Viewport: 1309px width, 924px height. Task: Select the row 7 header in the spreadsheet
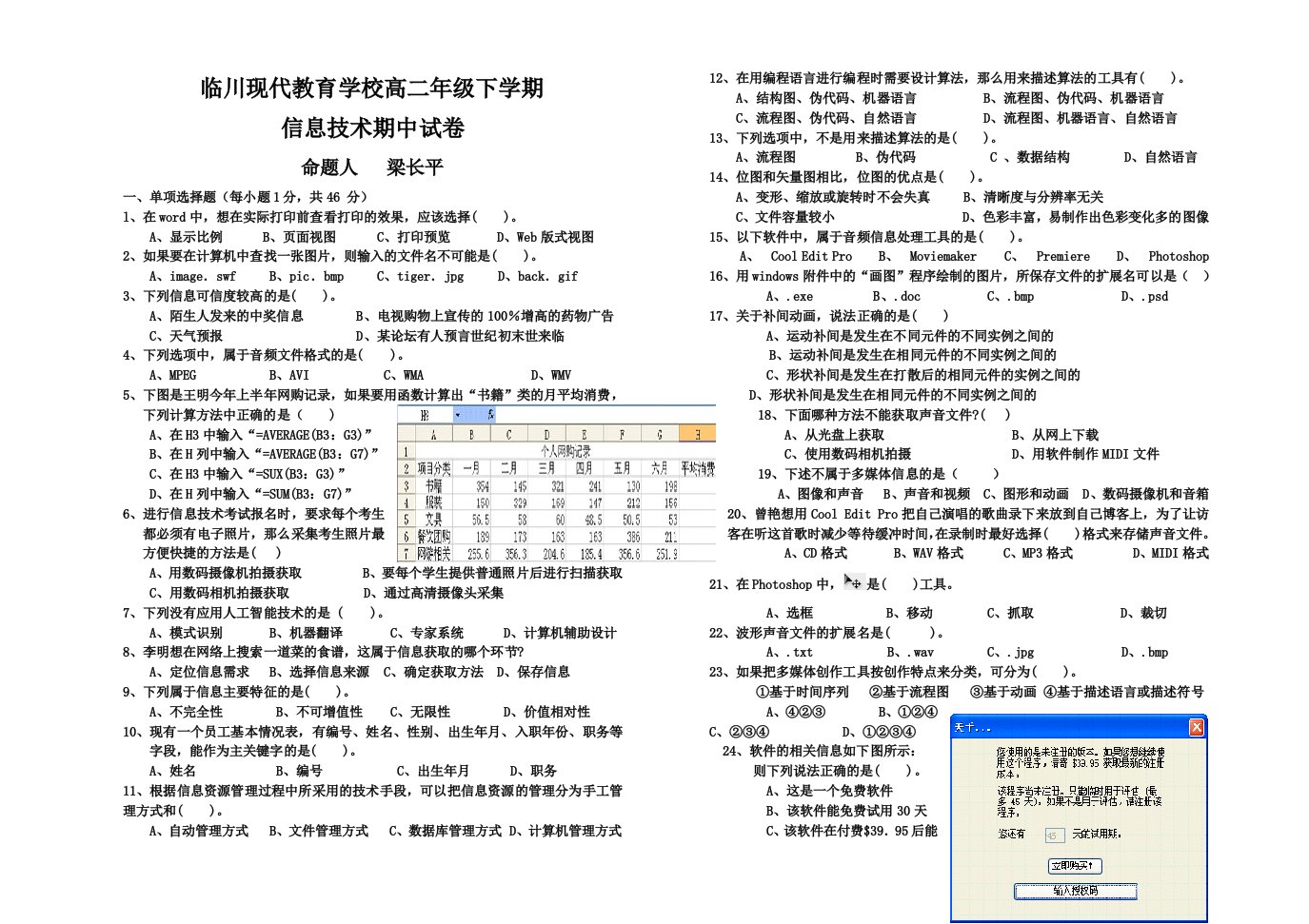click(x=406, y=553)
